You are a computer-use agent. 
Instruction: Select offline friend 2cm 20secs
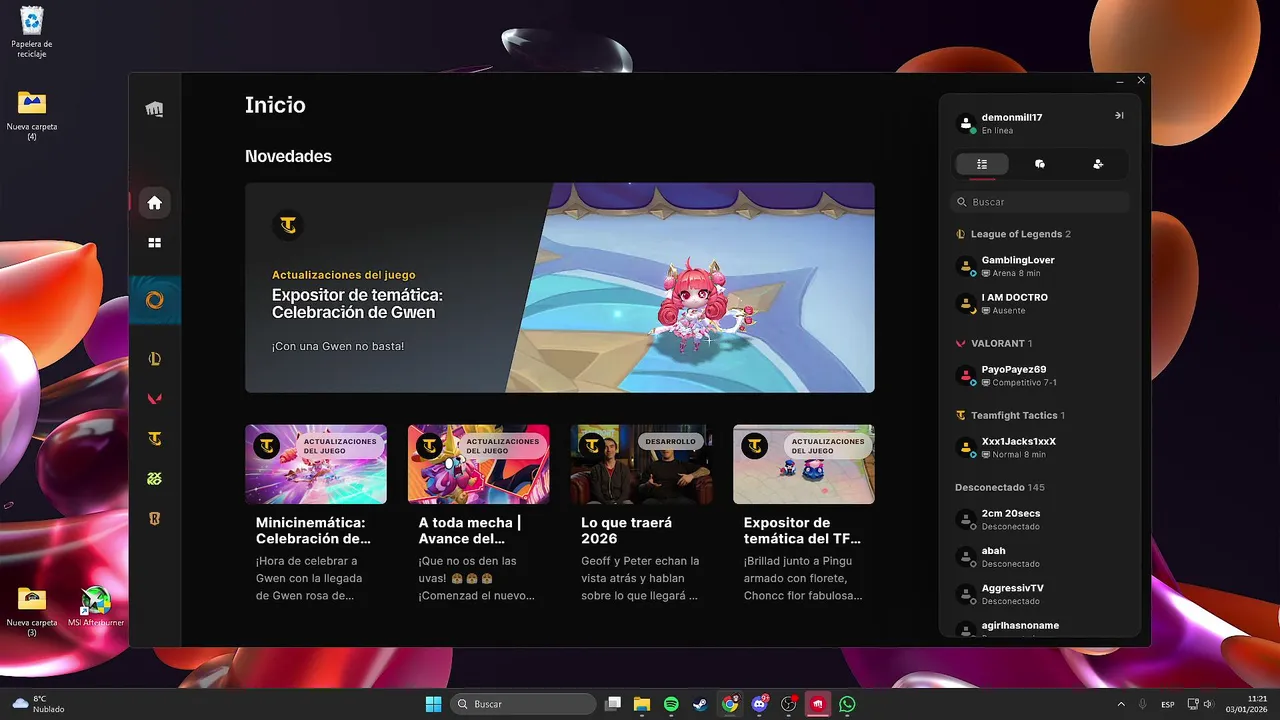[1040, 519]
